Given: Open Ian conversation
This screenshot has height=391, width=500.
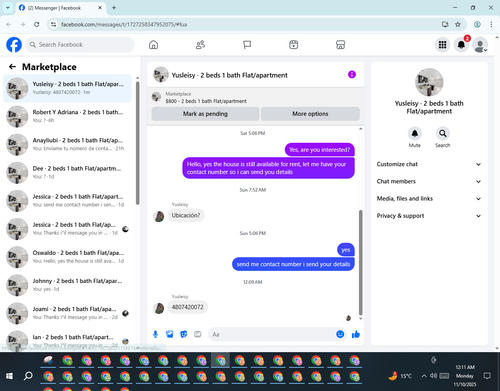Looking at the screenshot, I should [67, 341].
